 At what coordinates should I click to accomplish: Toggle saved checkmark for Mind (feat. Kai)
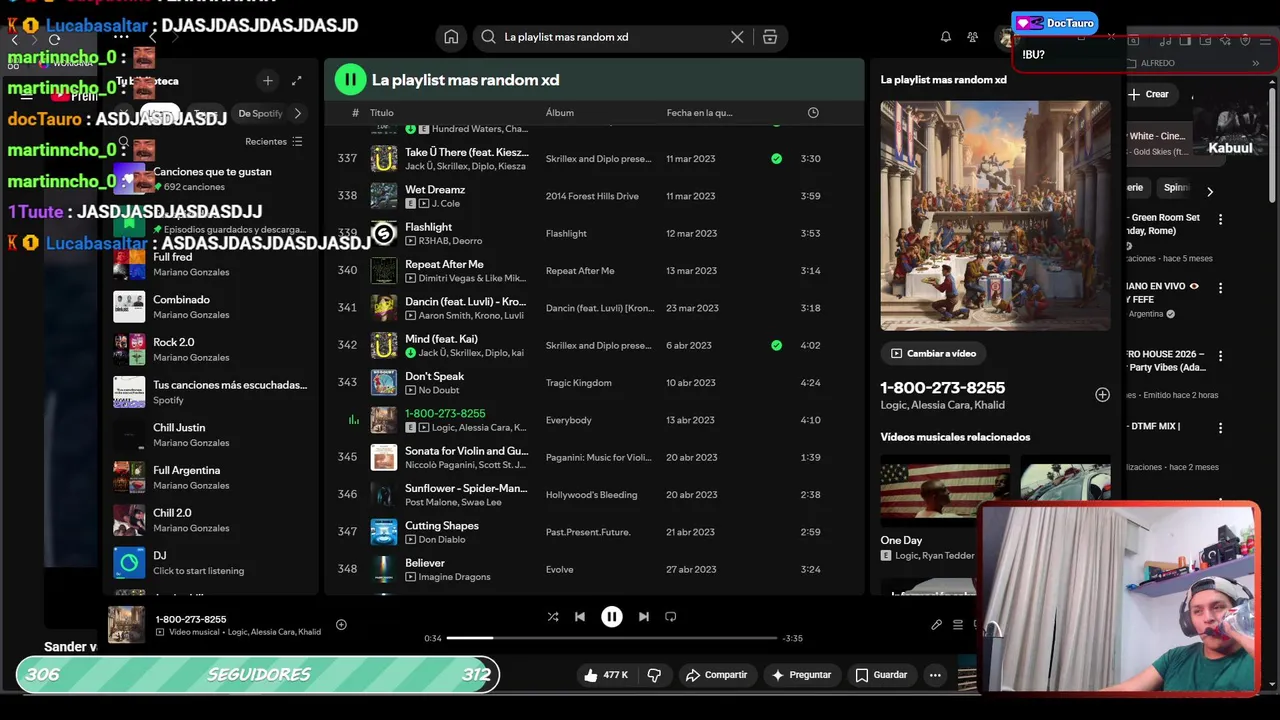[776, 346]
